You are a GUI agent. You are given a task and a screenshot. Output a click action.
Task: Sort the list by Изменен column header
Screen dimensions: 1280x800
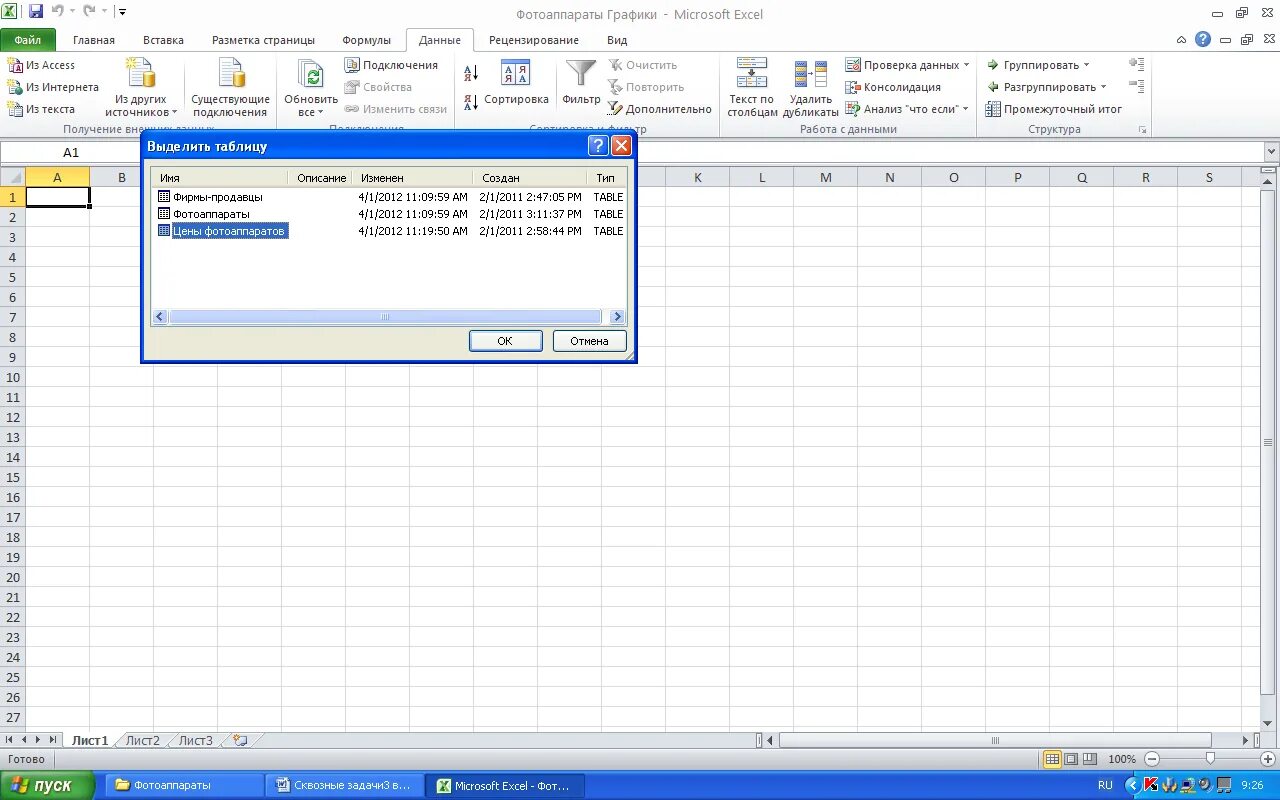(412, 178)
